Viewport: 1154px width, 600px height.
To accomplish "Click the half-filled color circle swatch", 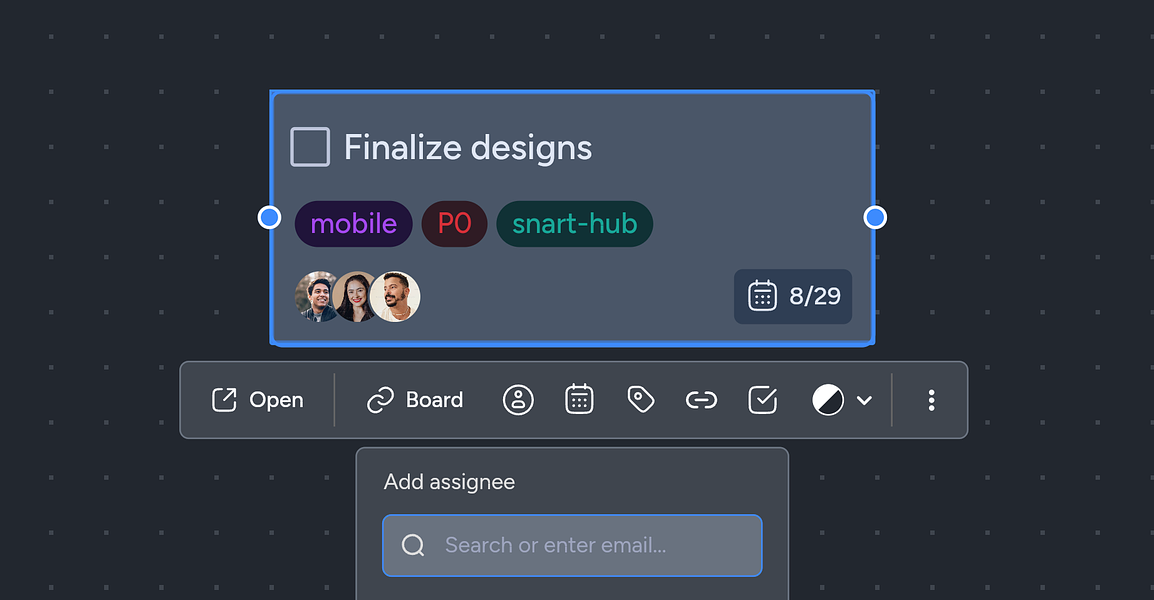I will 828,400.
